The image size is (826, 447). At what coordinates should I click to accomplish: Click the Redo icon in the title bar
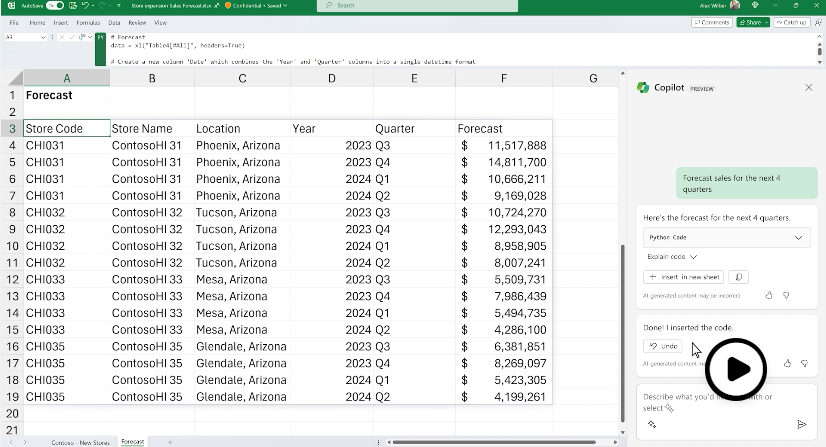pos(103,5)
